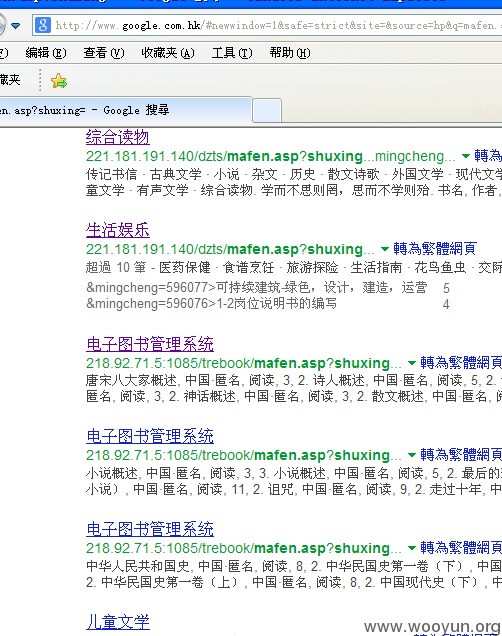Viewport: 502px width, 636px height.
Task: Click 轉為繁體網頁 for the 小说概述 result
Action: tap(461, 455)
